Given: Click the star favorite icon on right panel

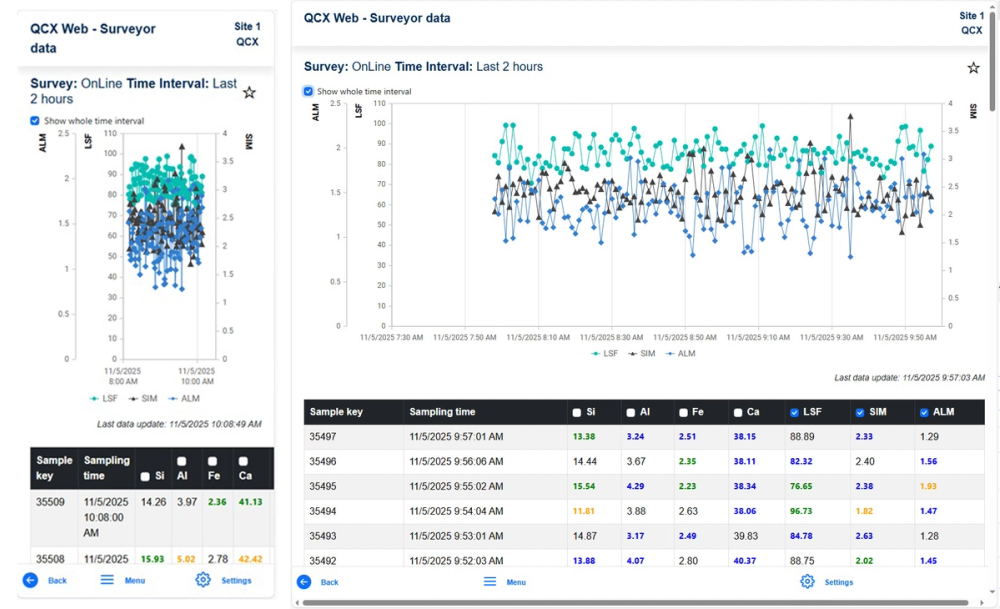Looking at the screenshot, I should click(x=973, y=67).
